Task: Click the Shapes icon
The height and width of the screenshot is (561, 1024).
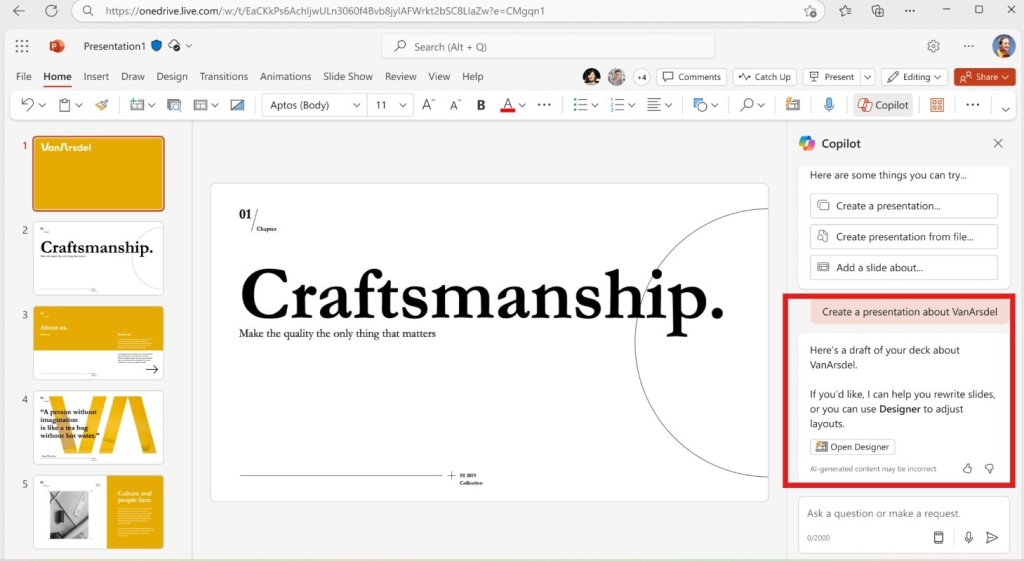Action: tap(700, 104)
